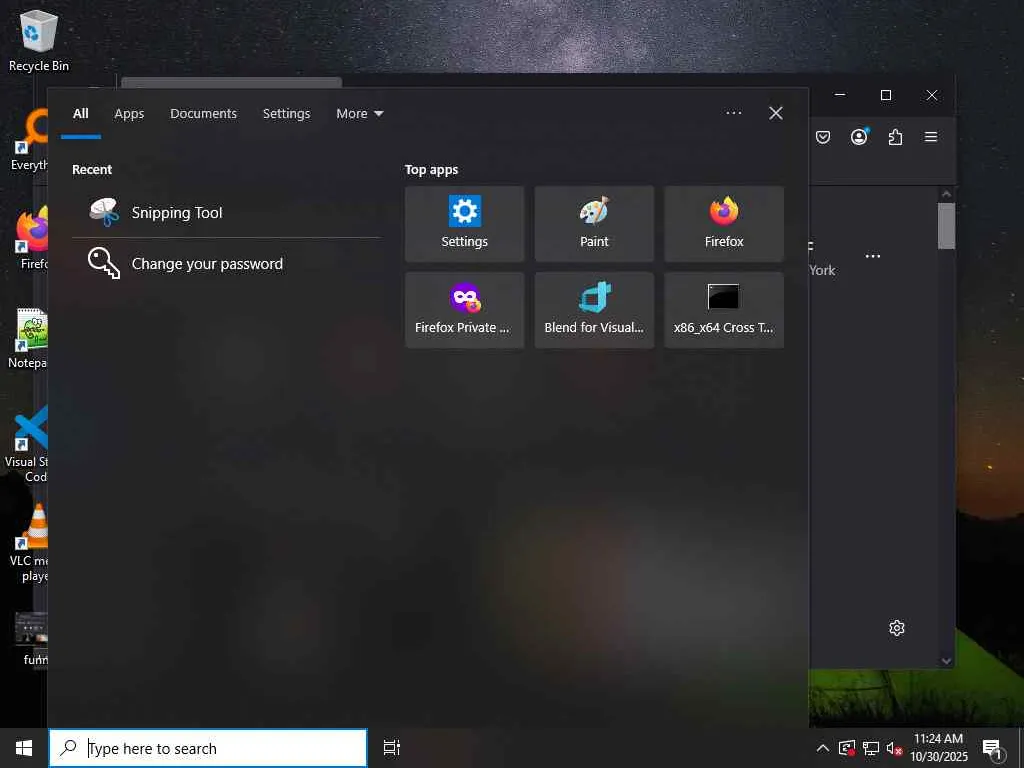Image resolution: width=1024 pixels, height=768 pixels.
Task: Expand the More filter dropdown
Action: coord(360,114)
